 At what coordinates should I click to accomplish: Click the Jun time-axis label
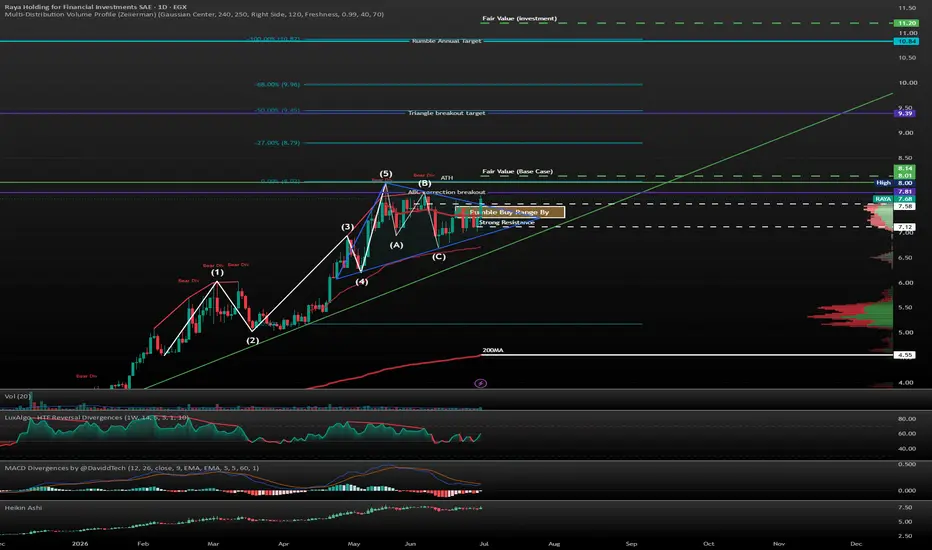click(410, 543)
